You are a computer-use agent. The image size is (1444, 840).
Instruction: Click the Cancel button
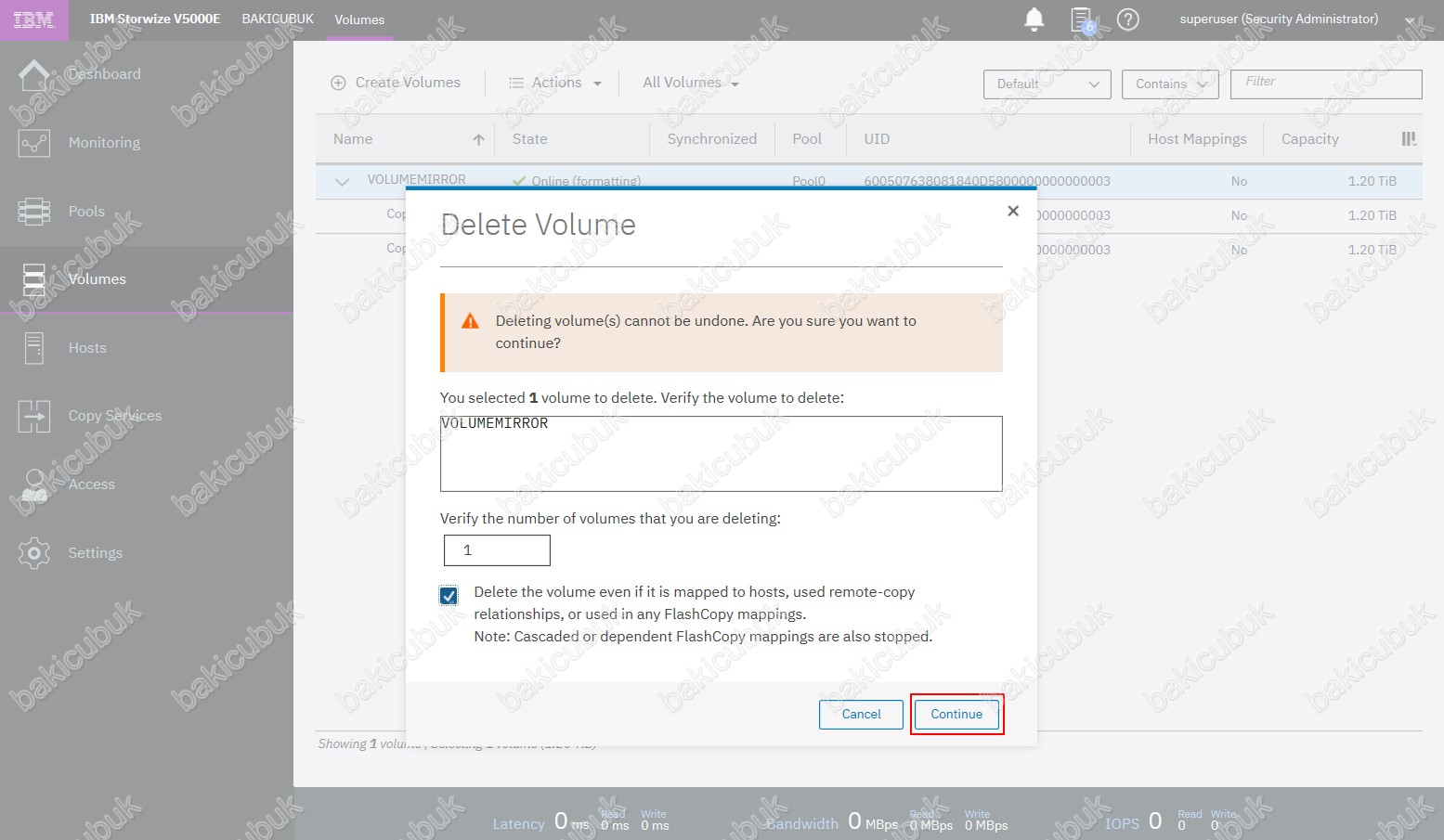[861, 715]
